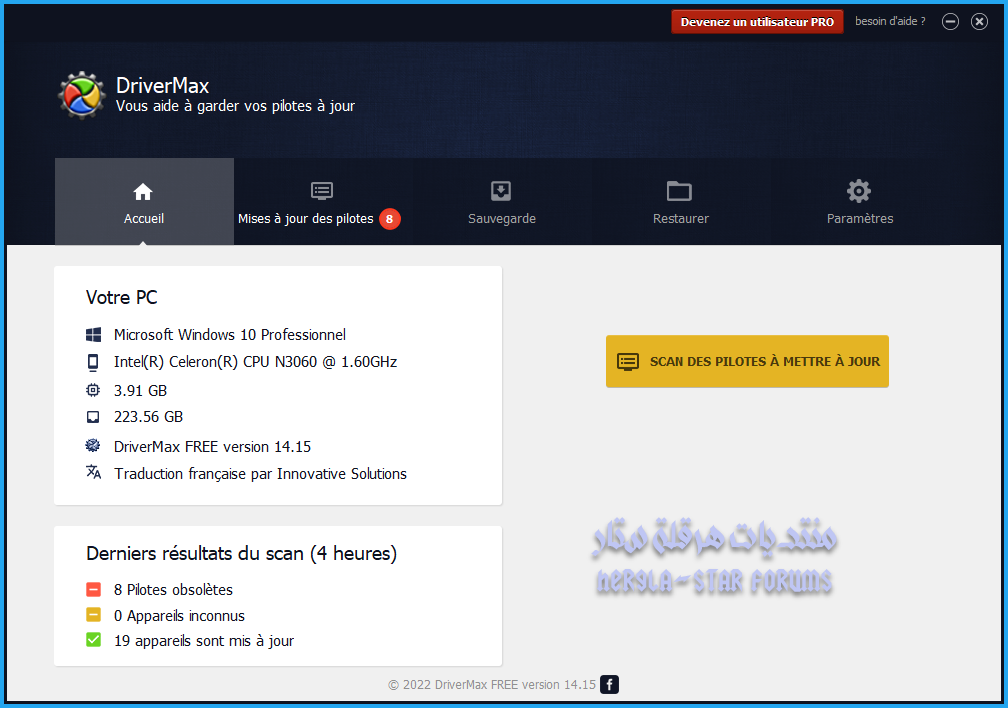The image size is (1008, 708).
Task: Open the Facebook icon in footer
Action: coord(609,684)
